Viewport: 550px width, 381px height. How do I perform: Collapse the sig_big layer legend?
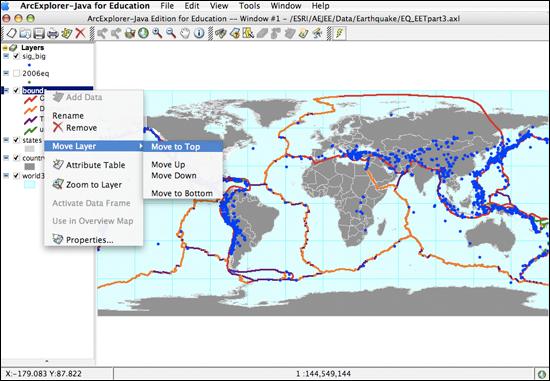click(x=6, y=56)
